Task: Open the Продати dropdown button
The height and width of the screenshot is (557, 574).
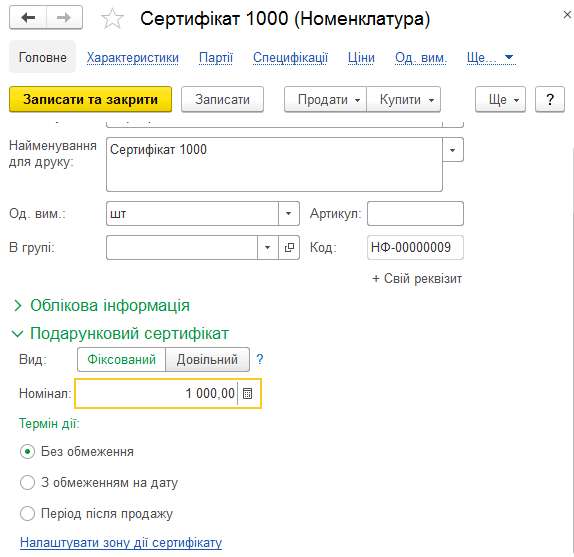Action: point(325,99)
